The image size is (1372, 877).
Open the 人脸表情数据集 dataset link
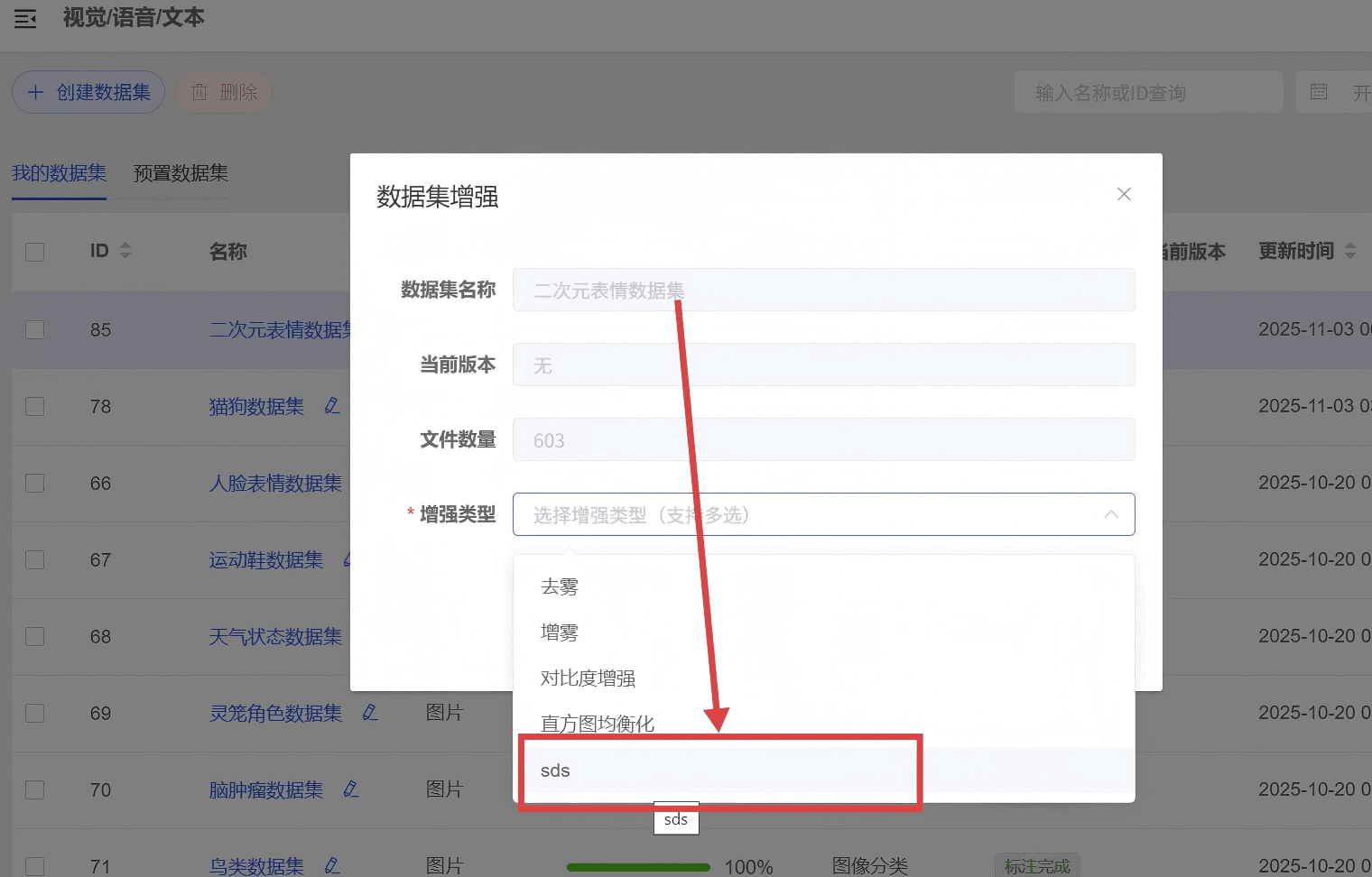275,484
